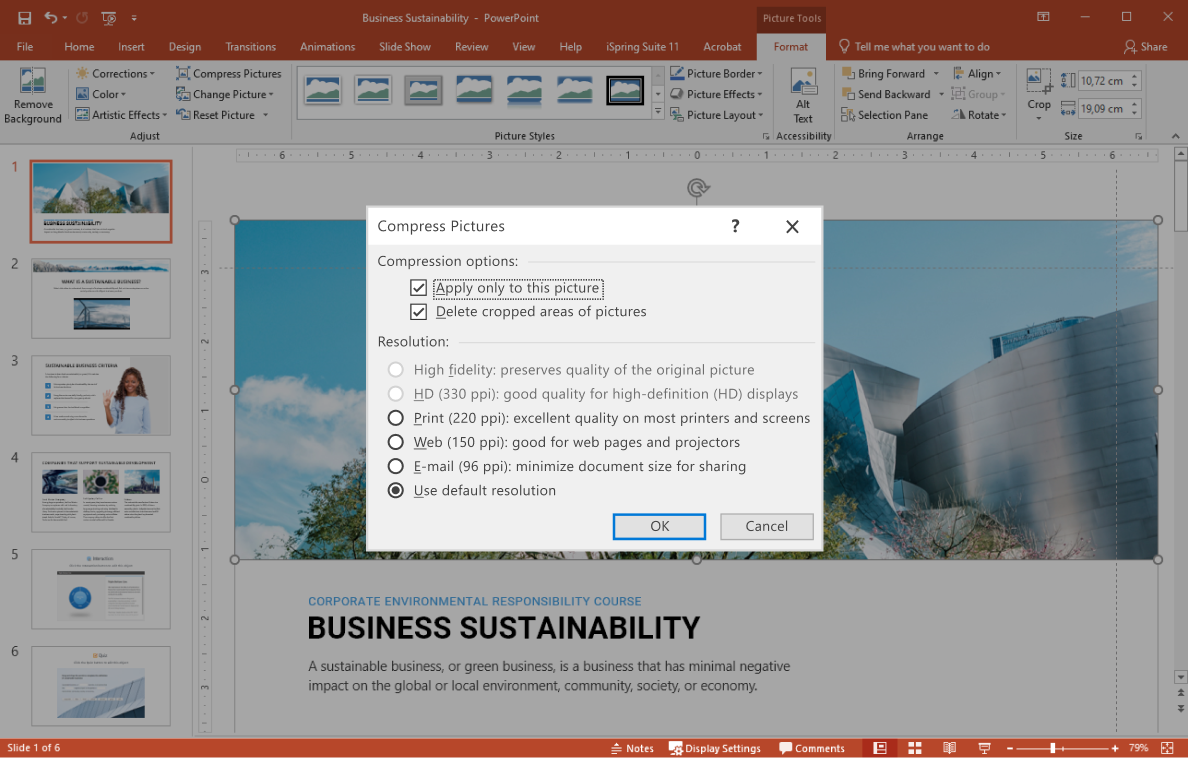Open the Picture Effects dropdown
The image size is (1188, 758).
click(x=716, y=94)
